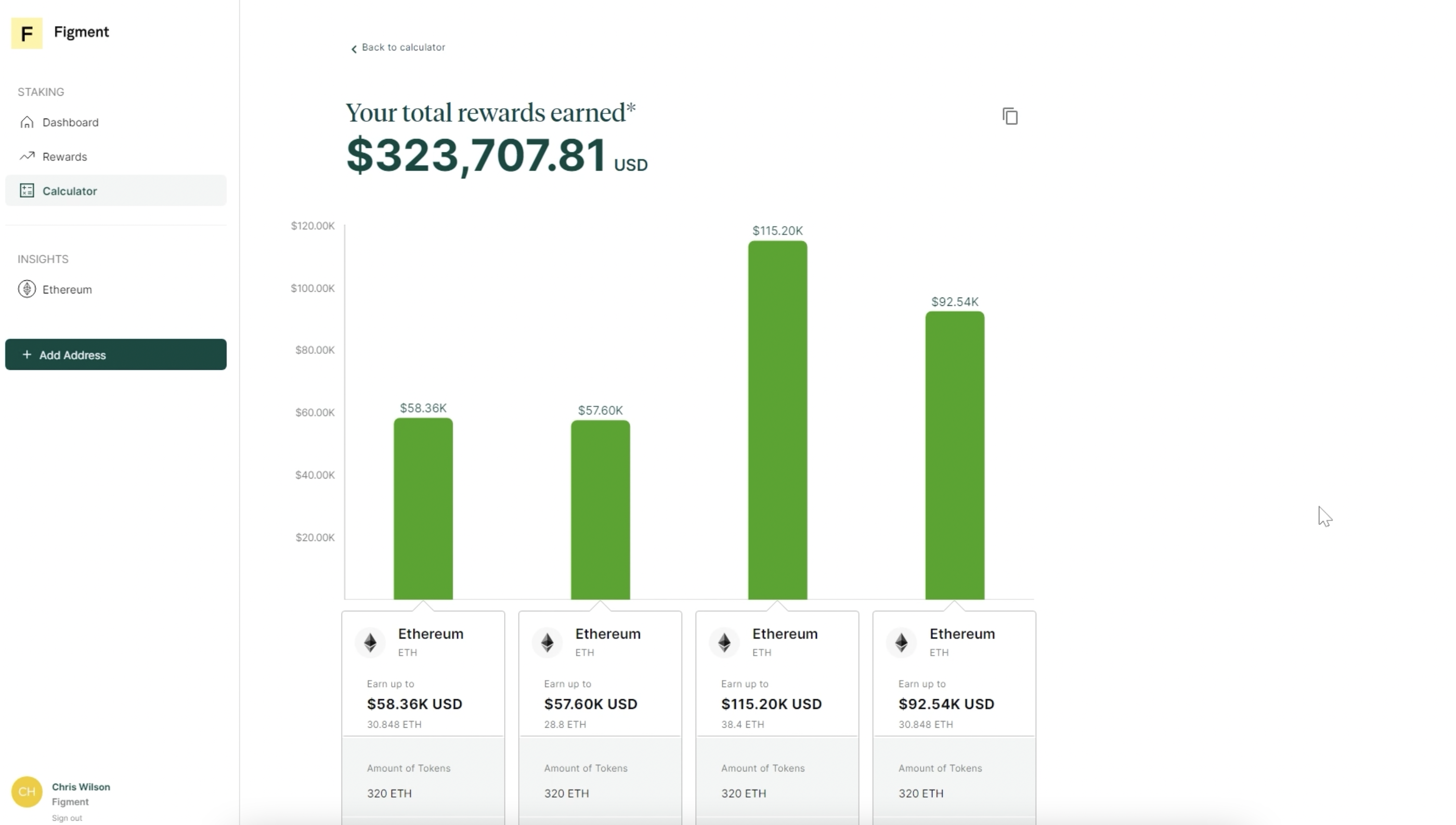Click '320 ETH' tokens on $115.20K card

click(x=744, y=793)
